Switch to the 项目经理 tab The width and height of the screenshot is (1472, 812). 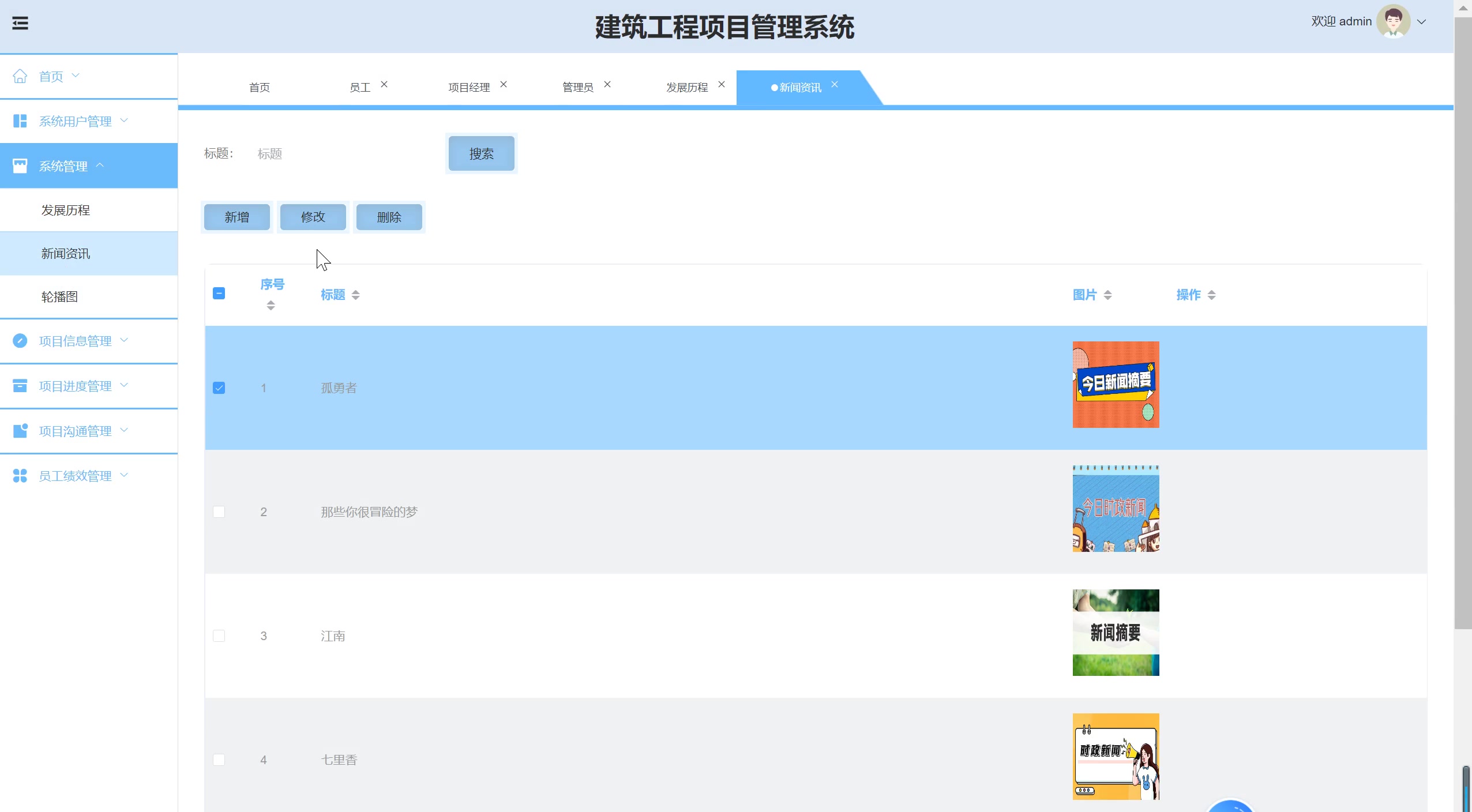point(468,87)
